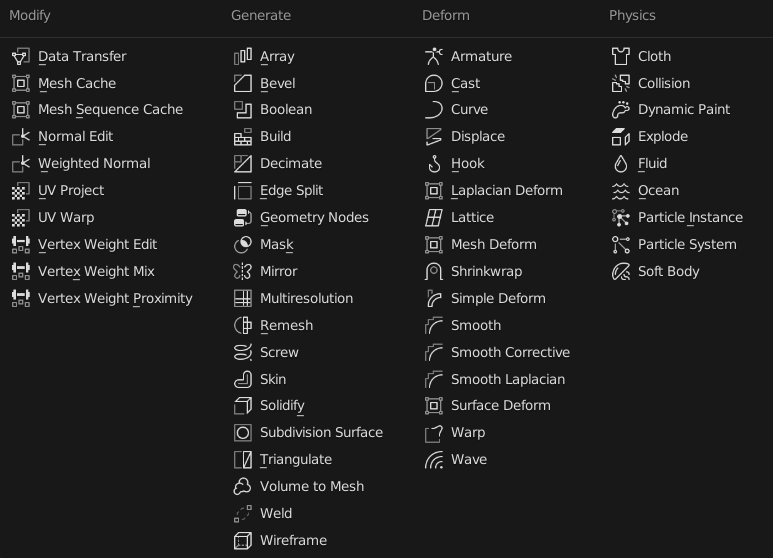Click the Wave modifier icon
The height and width of the screenshot is (558, 773).
coord(434,460)
